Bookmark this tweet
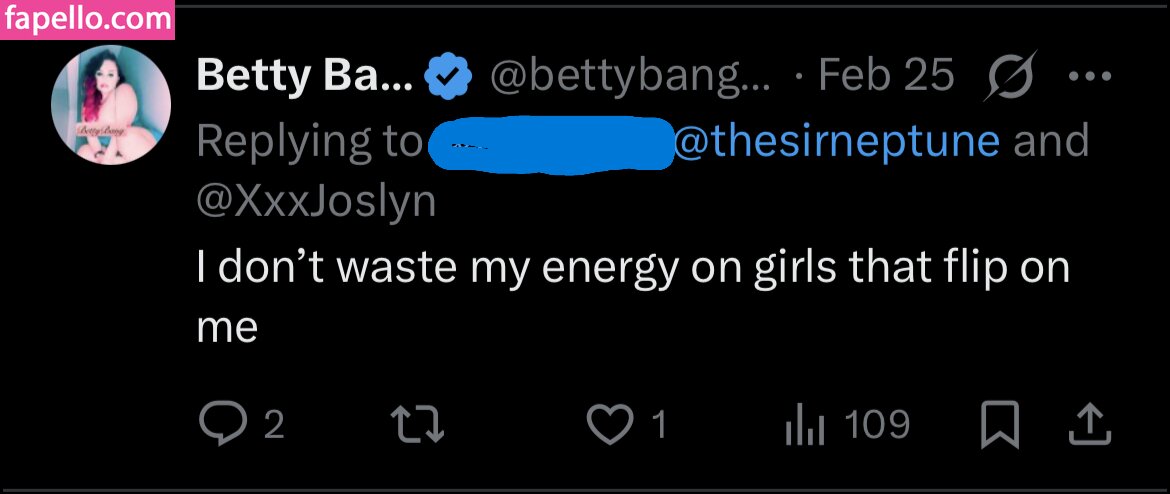 (999, 426)
